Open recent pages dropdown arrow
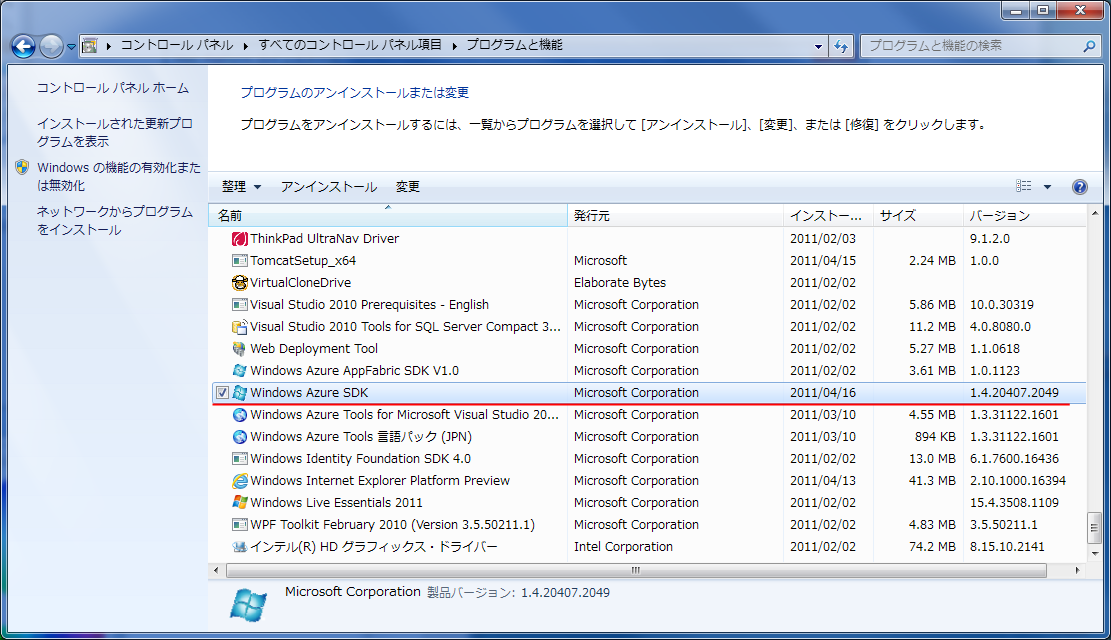The width and height of the screenshot is (1111, 640). click(71, 47)
